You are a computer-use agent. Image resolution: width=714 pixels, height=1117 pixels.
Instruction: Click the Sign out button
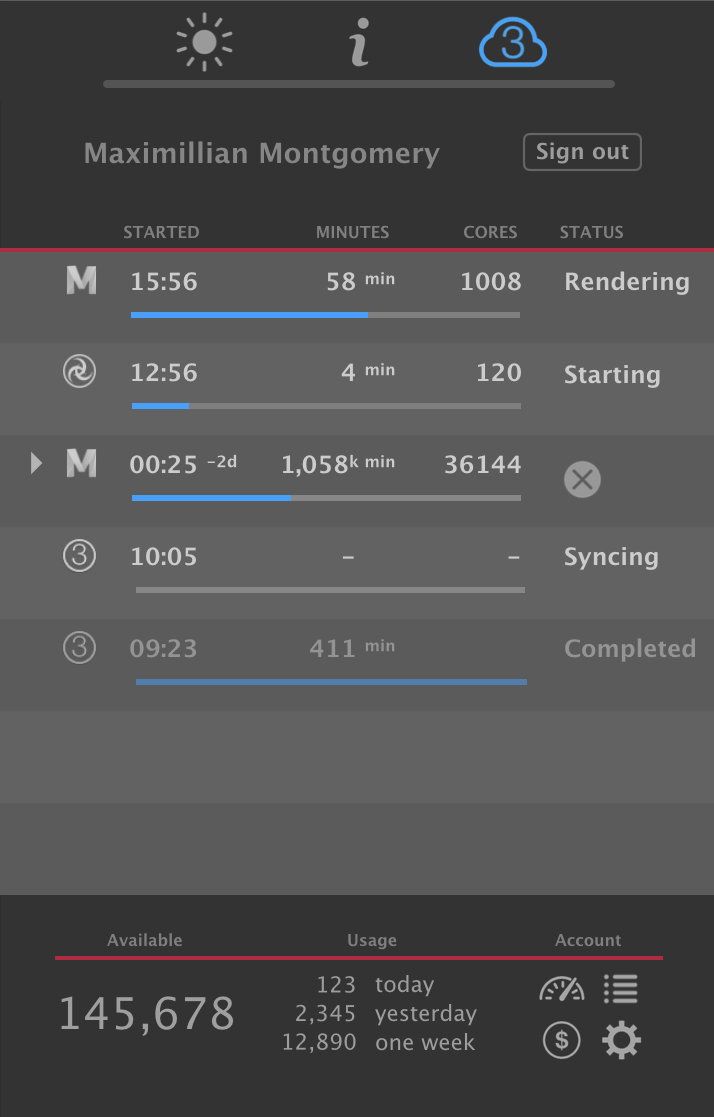click(x=582, y=152)
